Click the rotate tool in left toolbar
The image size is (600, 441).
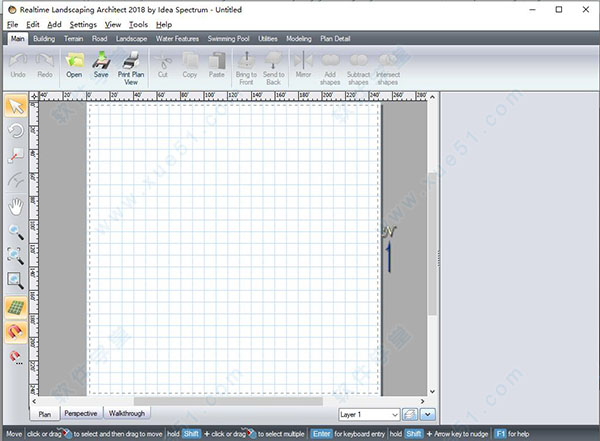(16, 131)
